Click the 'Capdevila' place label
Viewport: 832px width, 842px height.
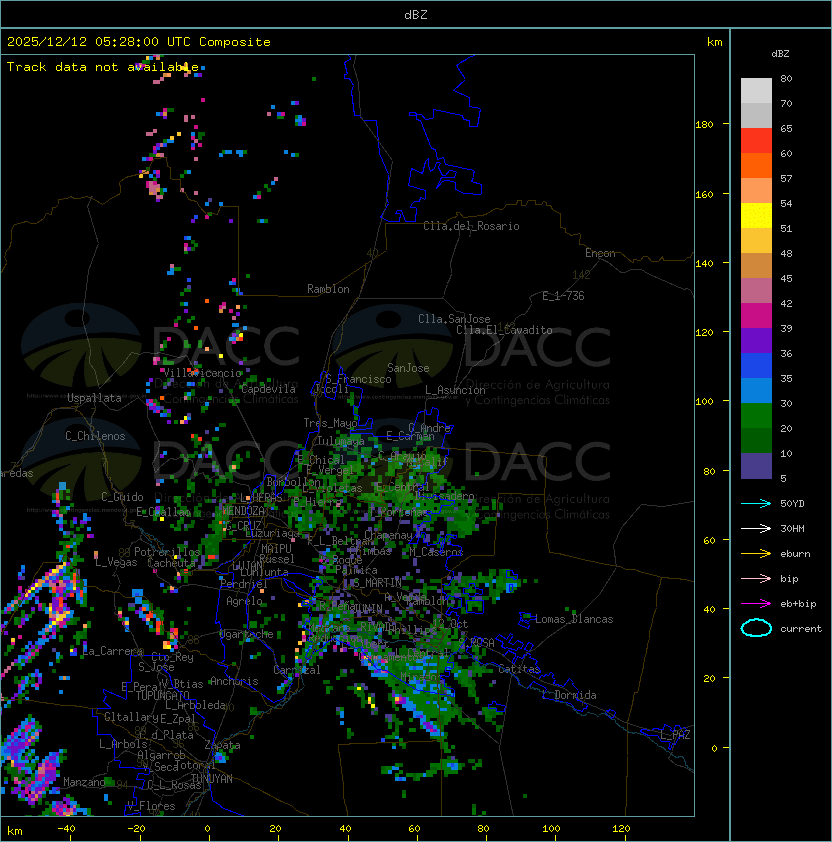pyautogui.click(x=269, y=389)
